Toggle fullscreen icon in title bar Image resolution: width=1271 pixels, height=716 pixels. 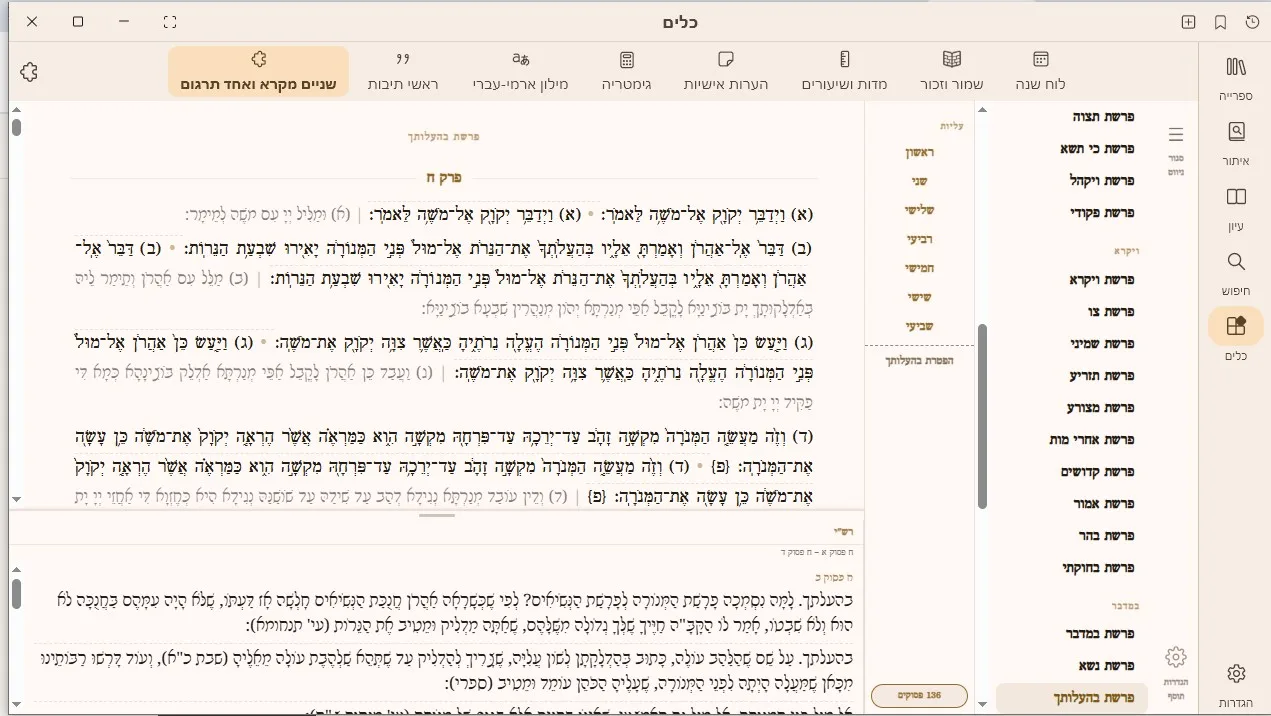[x=170, y=22]
